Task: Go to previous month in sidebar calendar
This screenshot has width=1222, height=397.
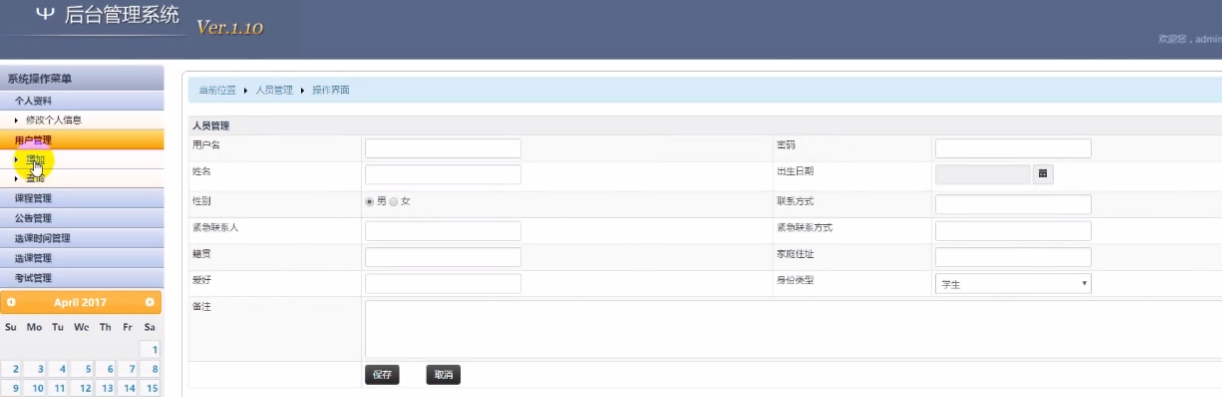Action: tap(11, 302)
